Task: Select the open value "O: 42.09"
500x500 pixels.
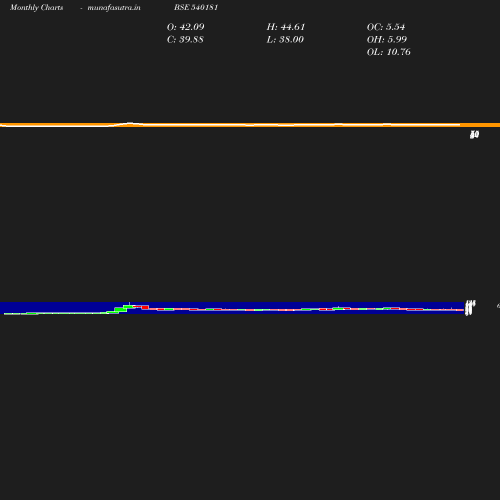Action: click(186, 27)
